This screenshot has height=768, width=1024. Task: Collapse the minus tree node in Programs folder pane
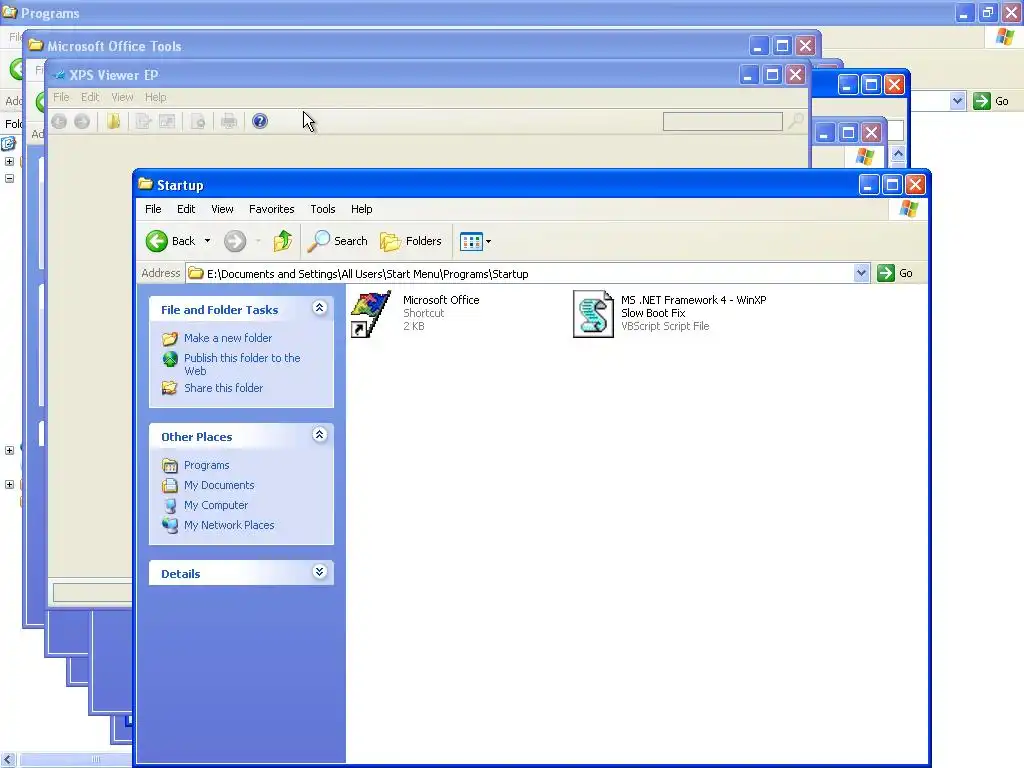tap(9, 178)
